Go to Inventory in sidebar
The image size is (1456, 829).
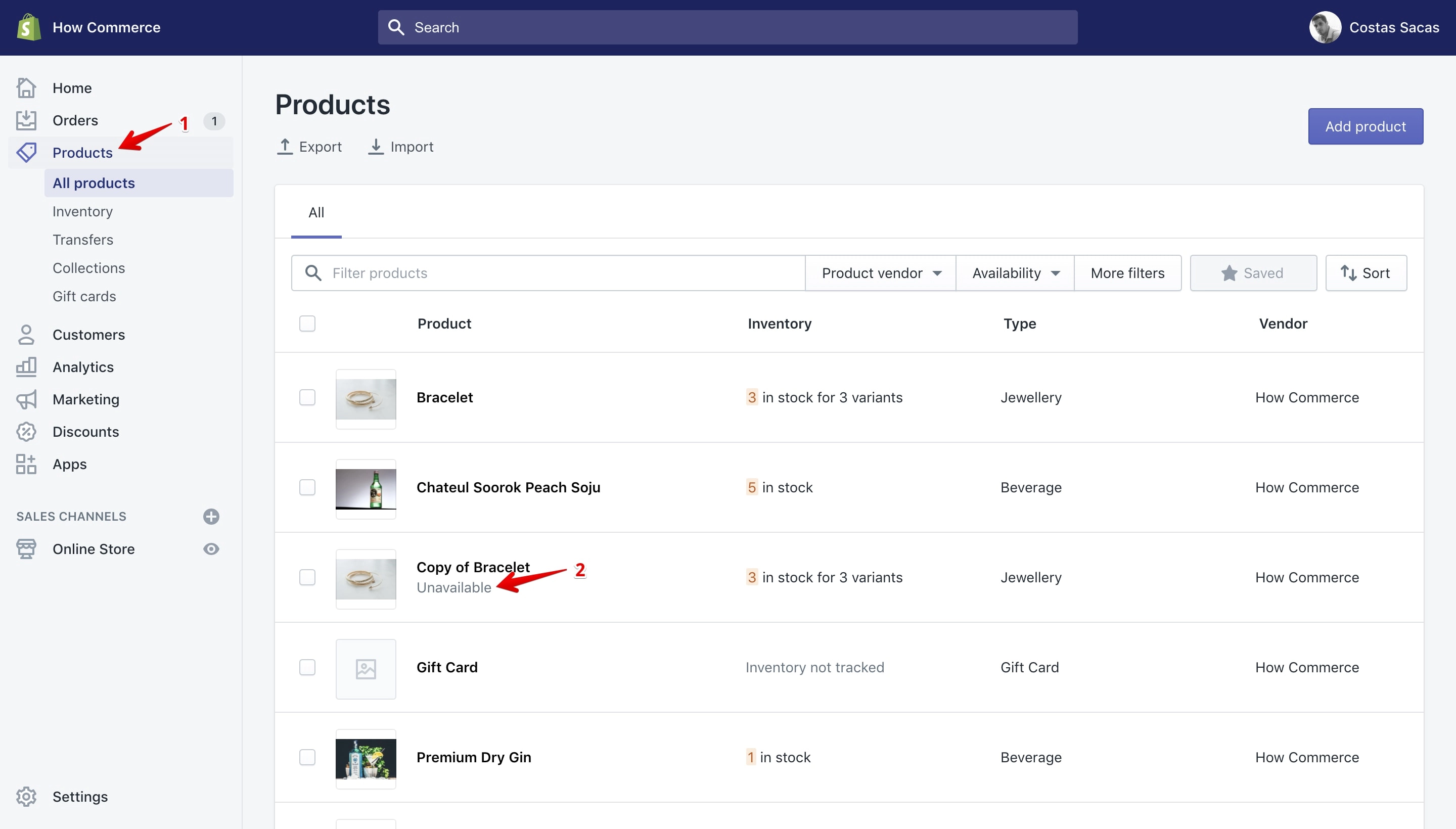coord(82,212)
